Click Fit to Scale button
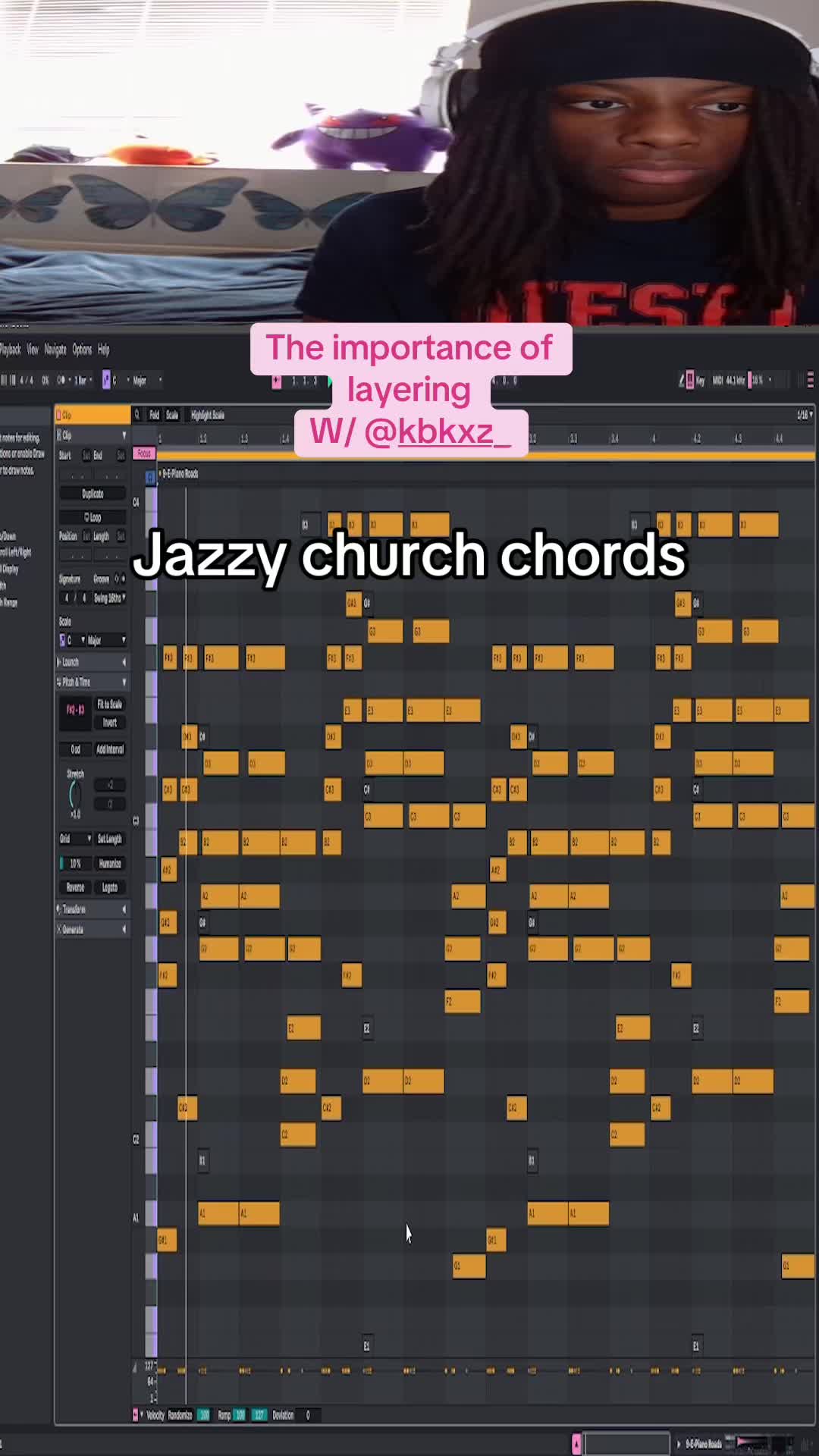The image size is (819, 1456). 110,704
